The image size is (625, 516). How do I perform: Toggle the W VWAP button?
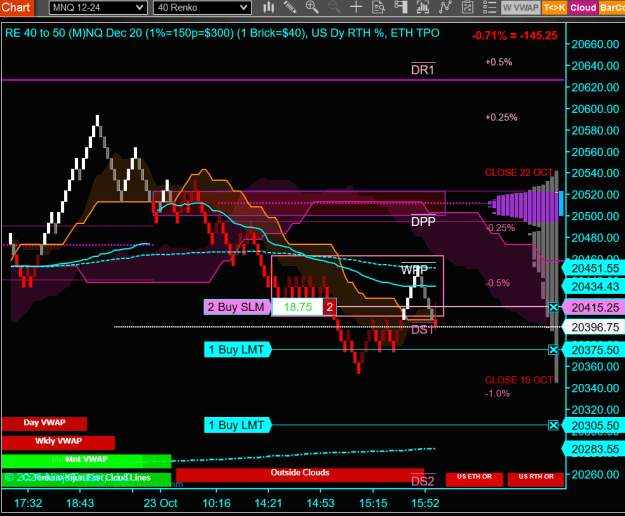pyautogui.click(x=521, y=8)
